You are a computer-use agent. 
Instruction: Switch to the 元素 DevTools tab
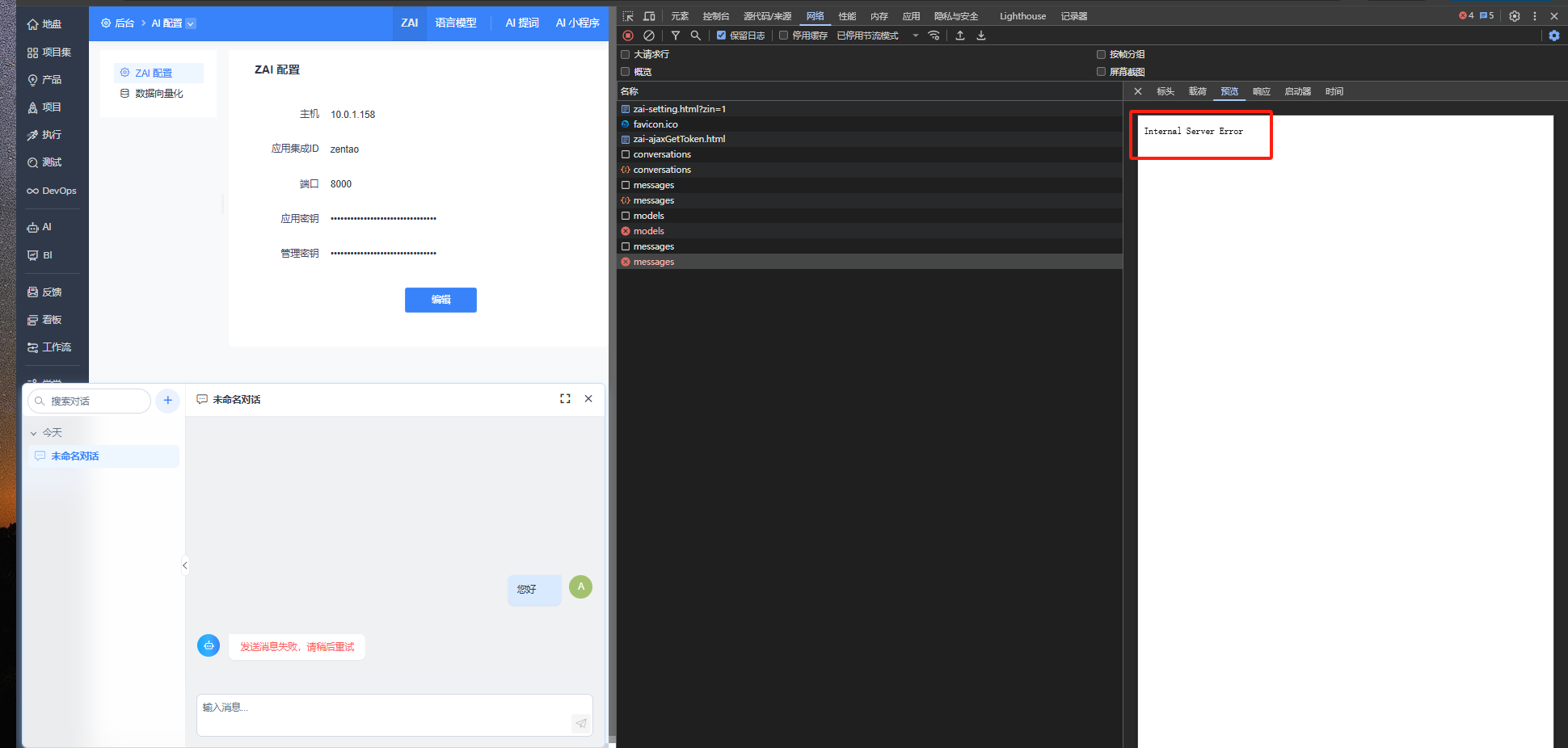pos(680,16)
